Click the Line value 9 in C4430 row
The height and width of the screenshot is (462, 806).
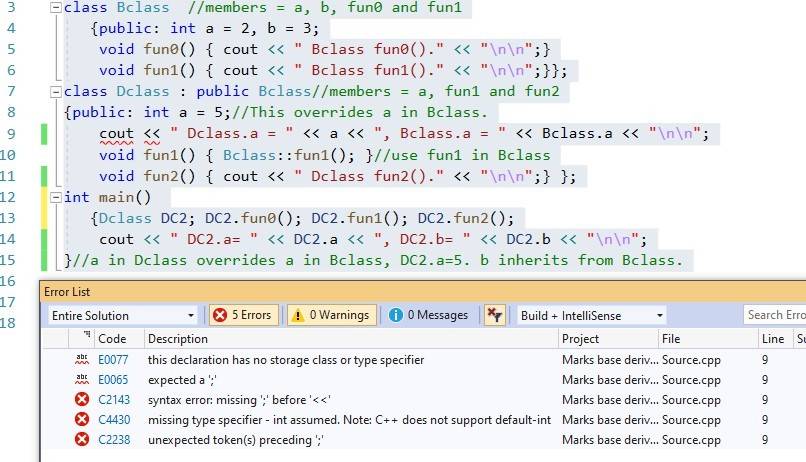pos(765,420)
